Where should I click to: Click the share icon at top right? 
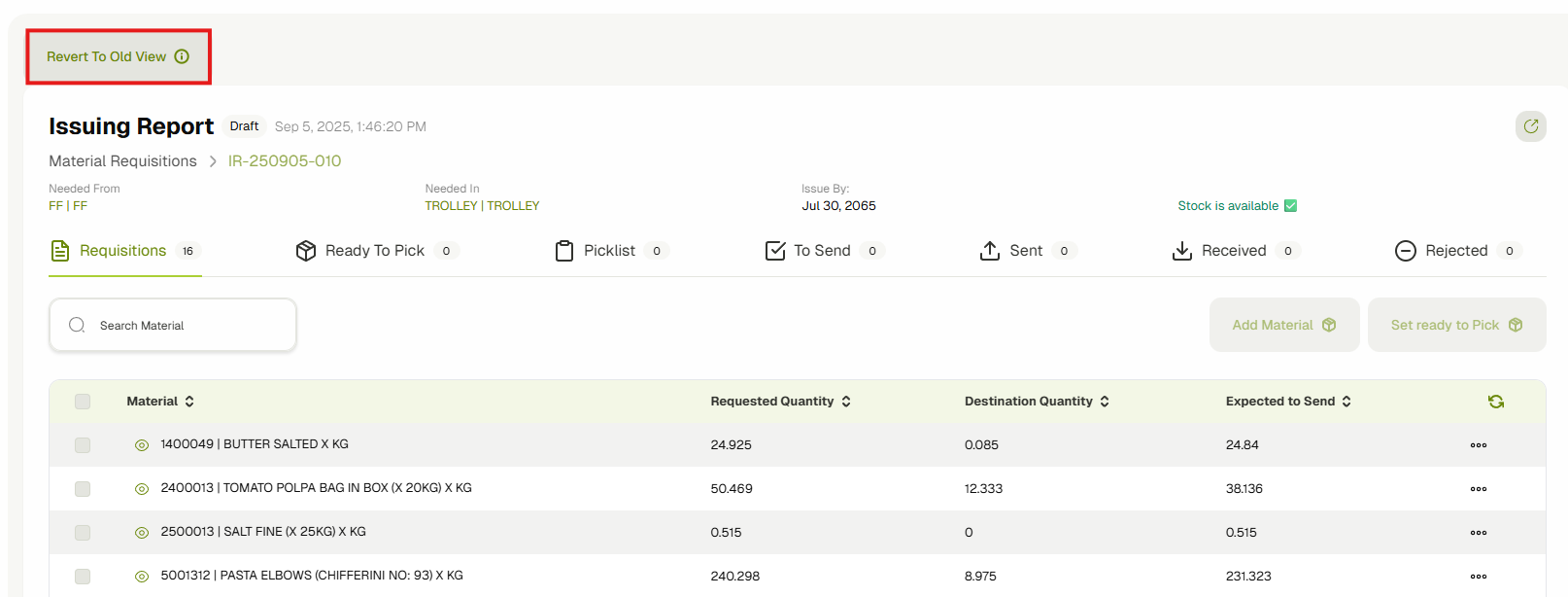tap(1530, 126)
